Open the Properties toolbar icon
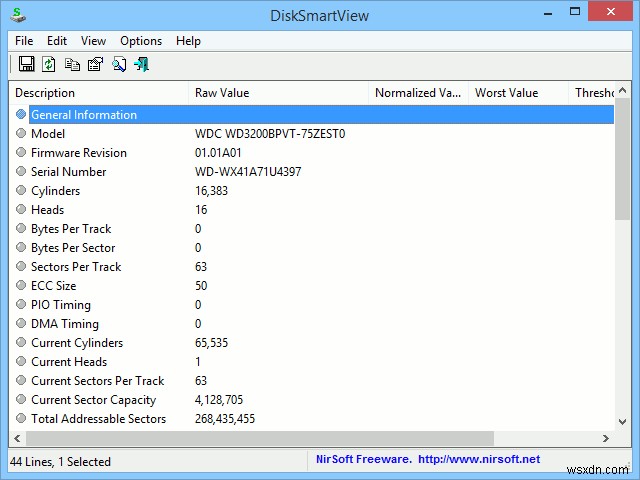640x480 pixels. (96, 64)
